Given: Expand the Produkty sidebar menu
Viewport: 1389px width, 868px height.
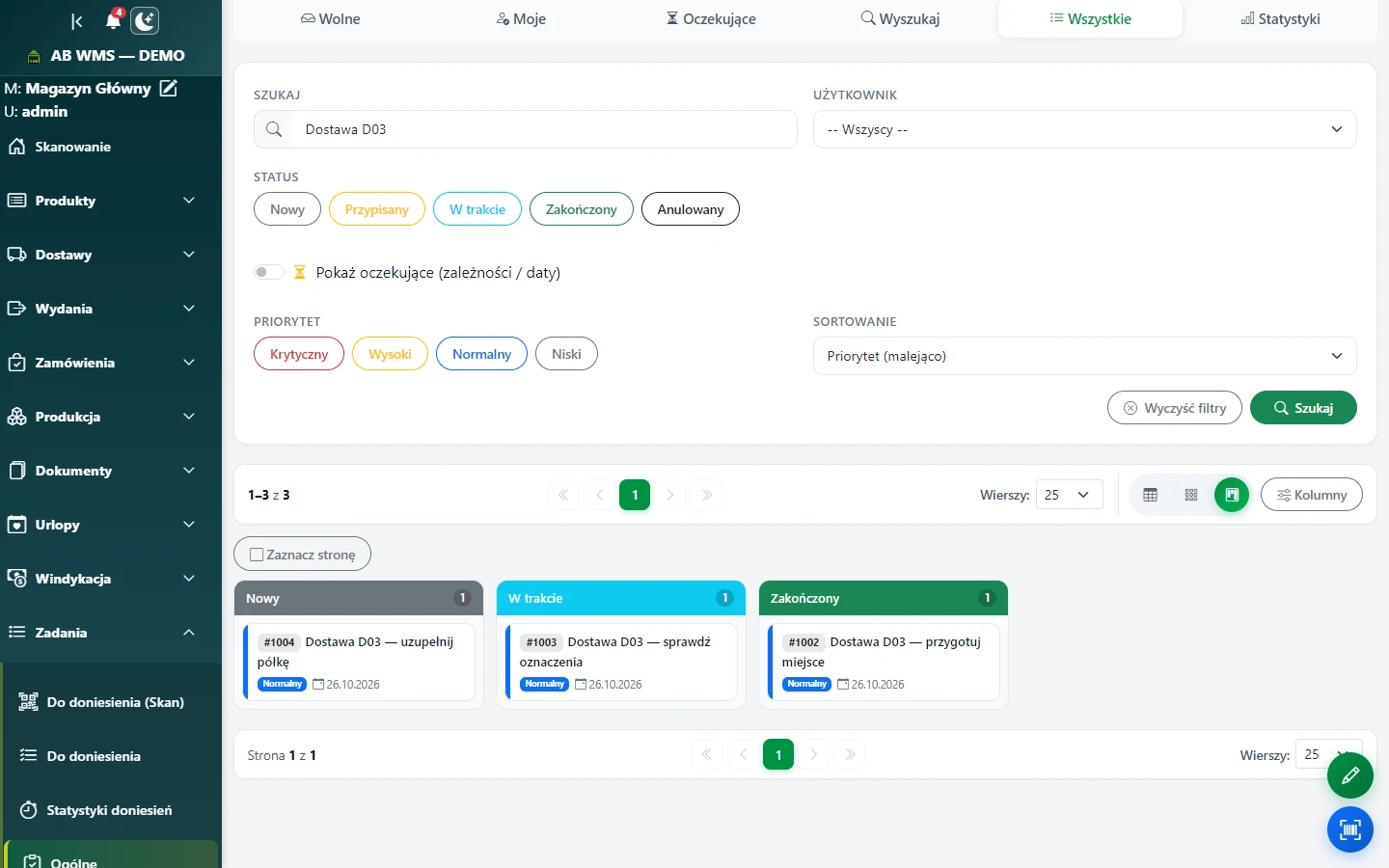Looking at the screenshot, I should point(111,201).
